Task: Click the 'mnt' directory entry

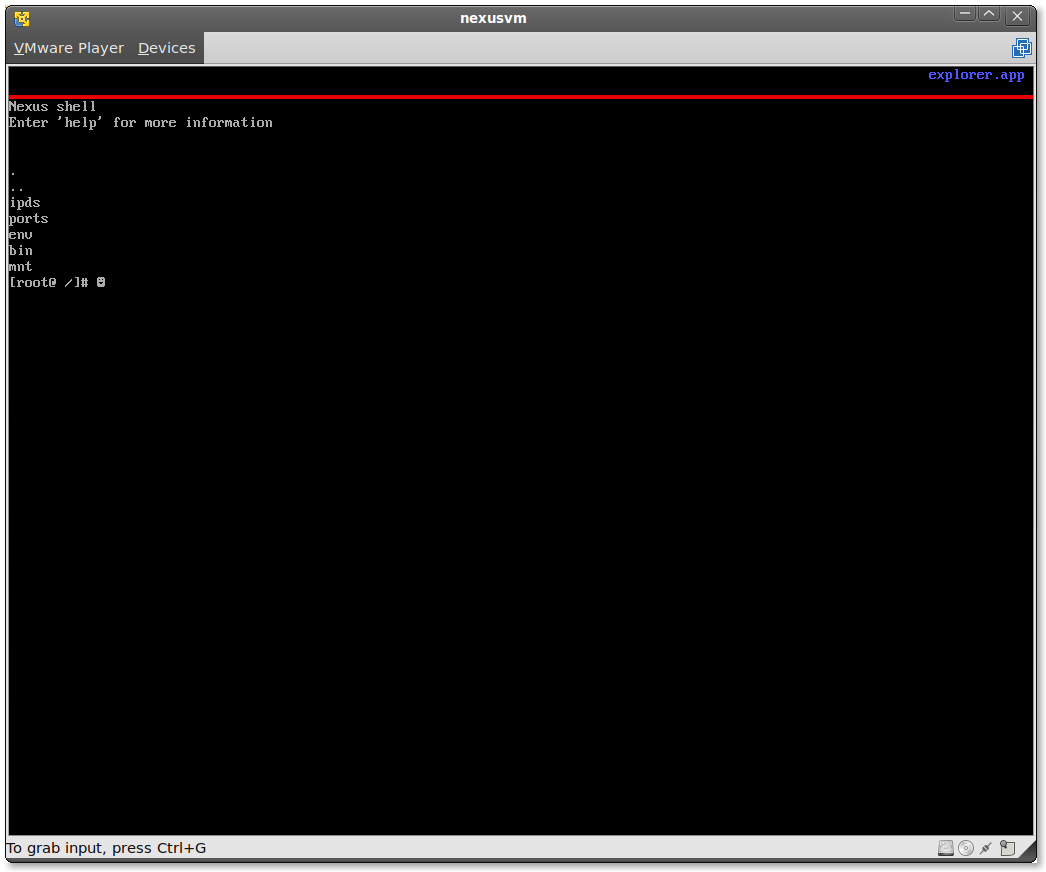Action: 21,266
